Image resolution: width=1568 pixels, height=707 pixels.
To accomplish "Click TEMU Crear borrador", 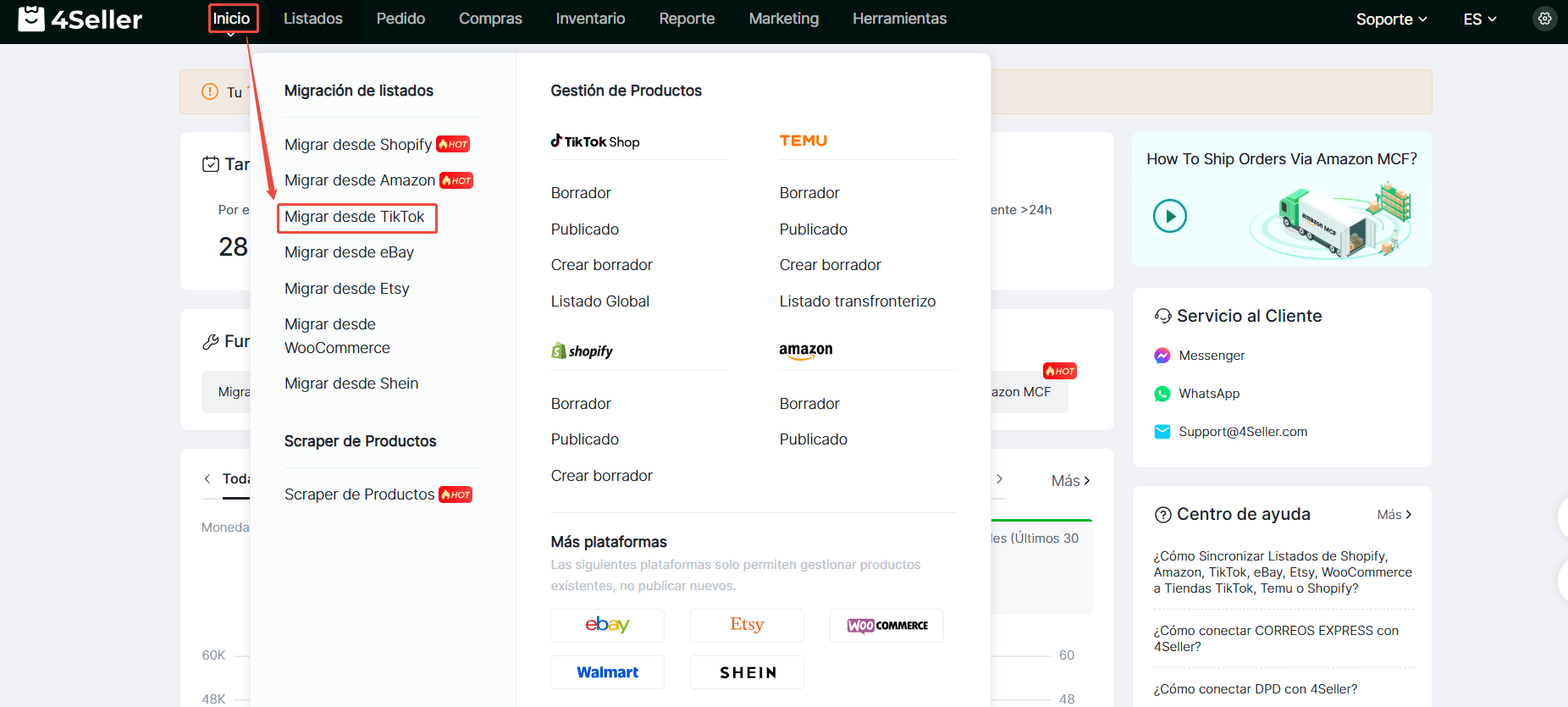I will point(831,265).
